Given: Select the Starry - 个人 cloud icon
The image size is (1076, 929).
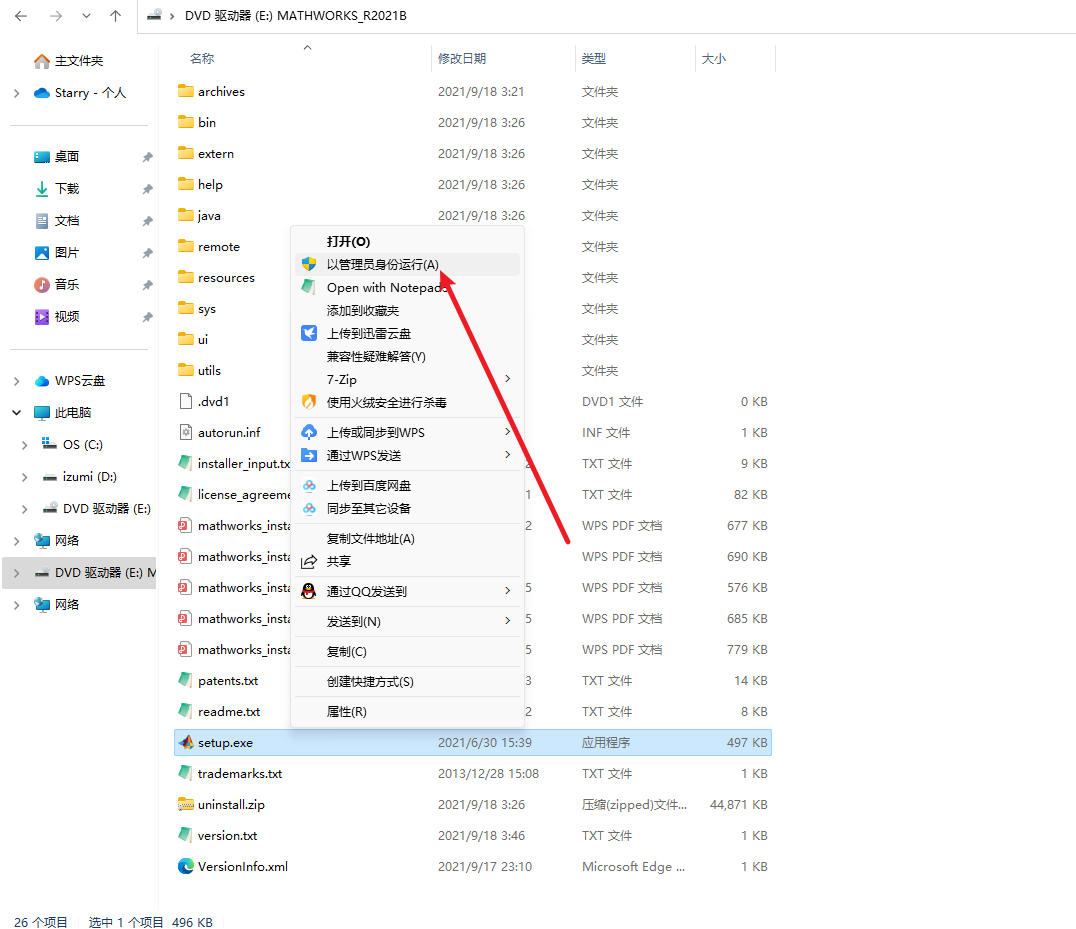Looking at the screenshot, I should [x=42, y=93].
